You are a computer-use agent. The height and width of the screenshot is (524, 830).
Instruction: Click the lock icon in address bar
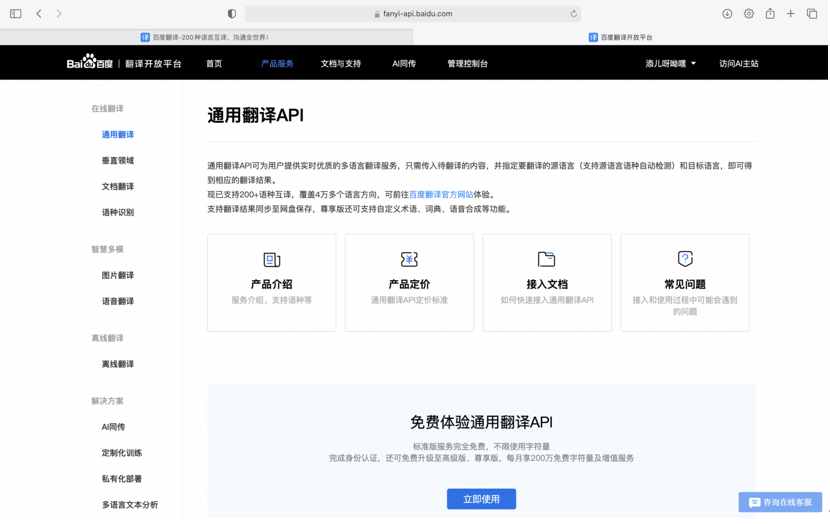point(377,14)
